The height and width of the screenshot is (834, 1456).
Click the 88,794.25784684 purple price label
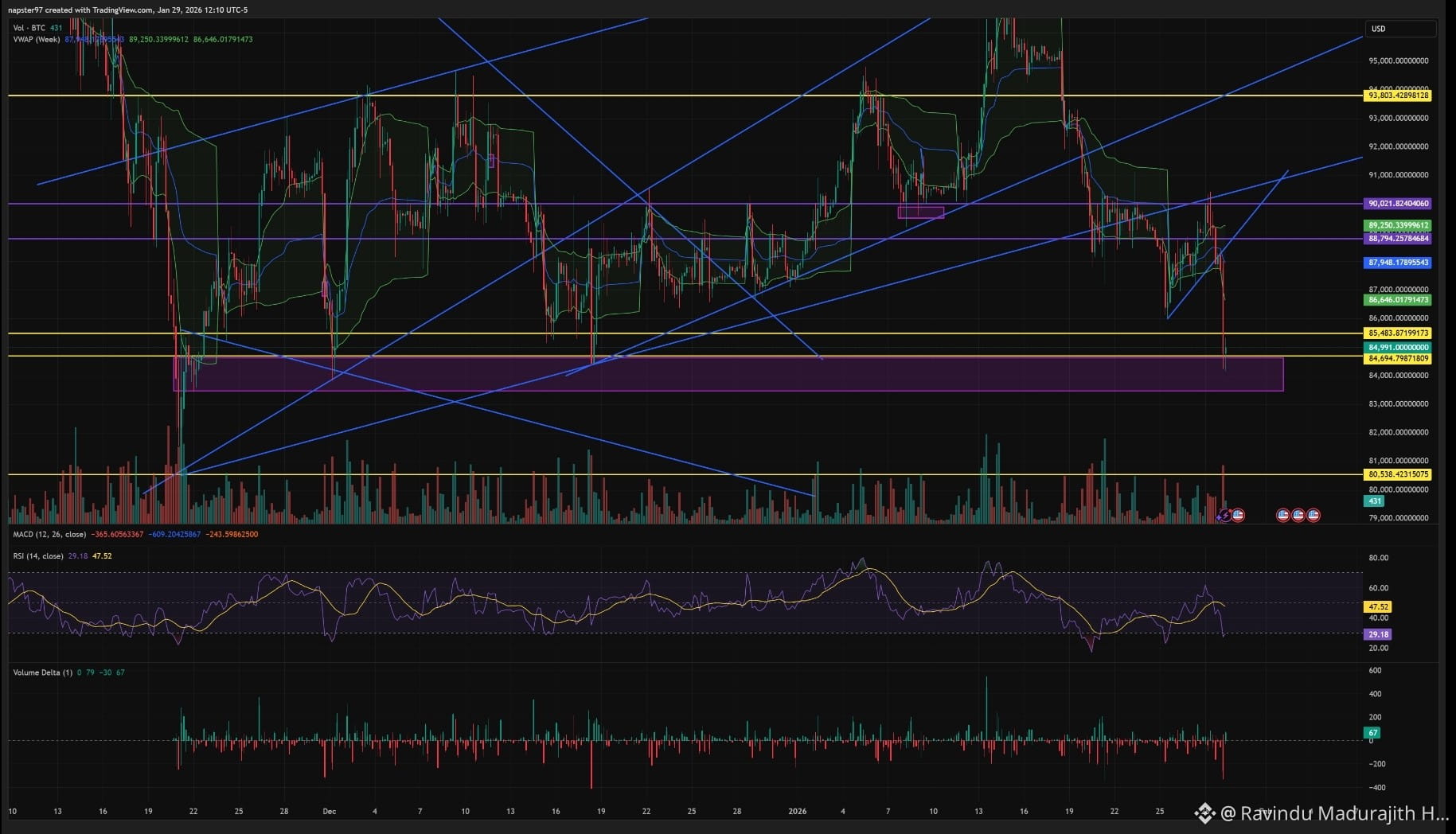point(1398,239)
